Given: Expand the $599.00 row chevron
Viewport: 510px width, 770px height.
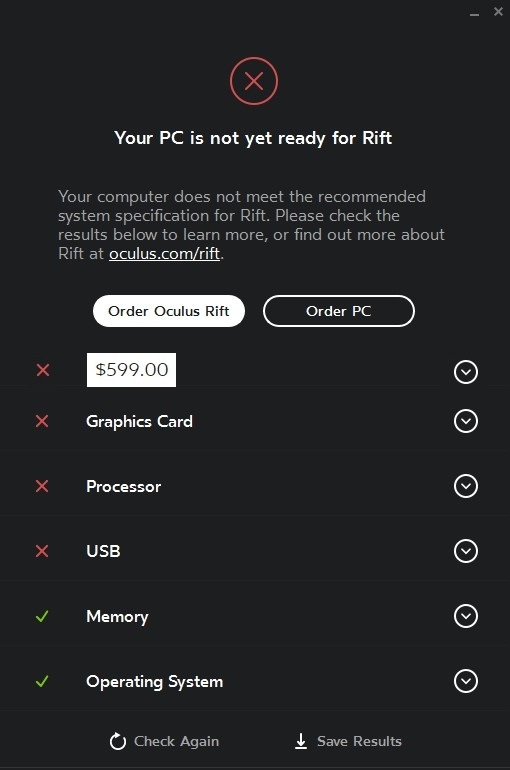Looking at the screenshot, I should pos(466,372).
